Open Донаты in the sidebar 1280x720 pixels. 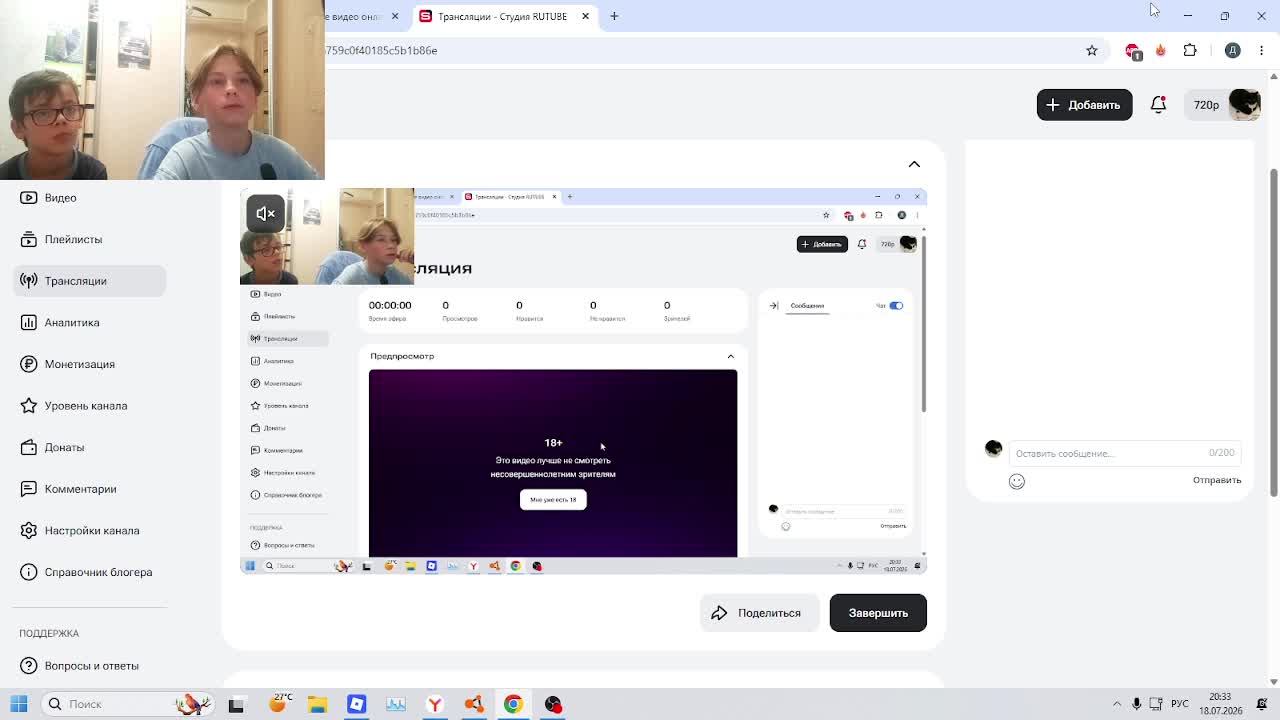[x=90, y=447]
